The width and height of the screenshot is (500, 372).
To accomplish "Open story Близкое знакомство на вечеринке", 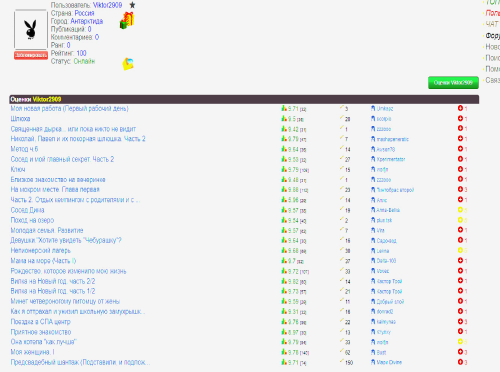I will [x=58, y=179].
